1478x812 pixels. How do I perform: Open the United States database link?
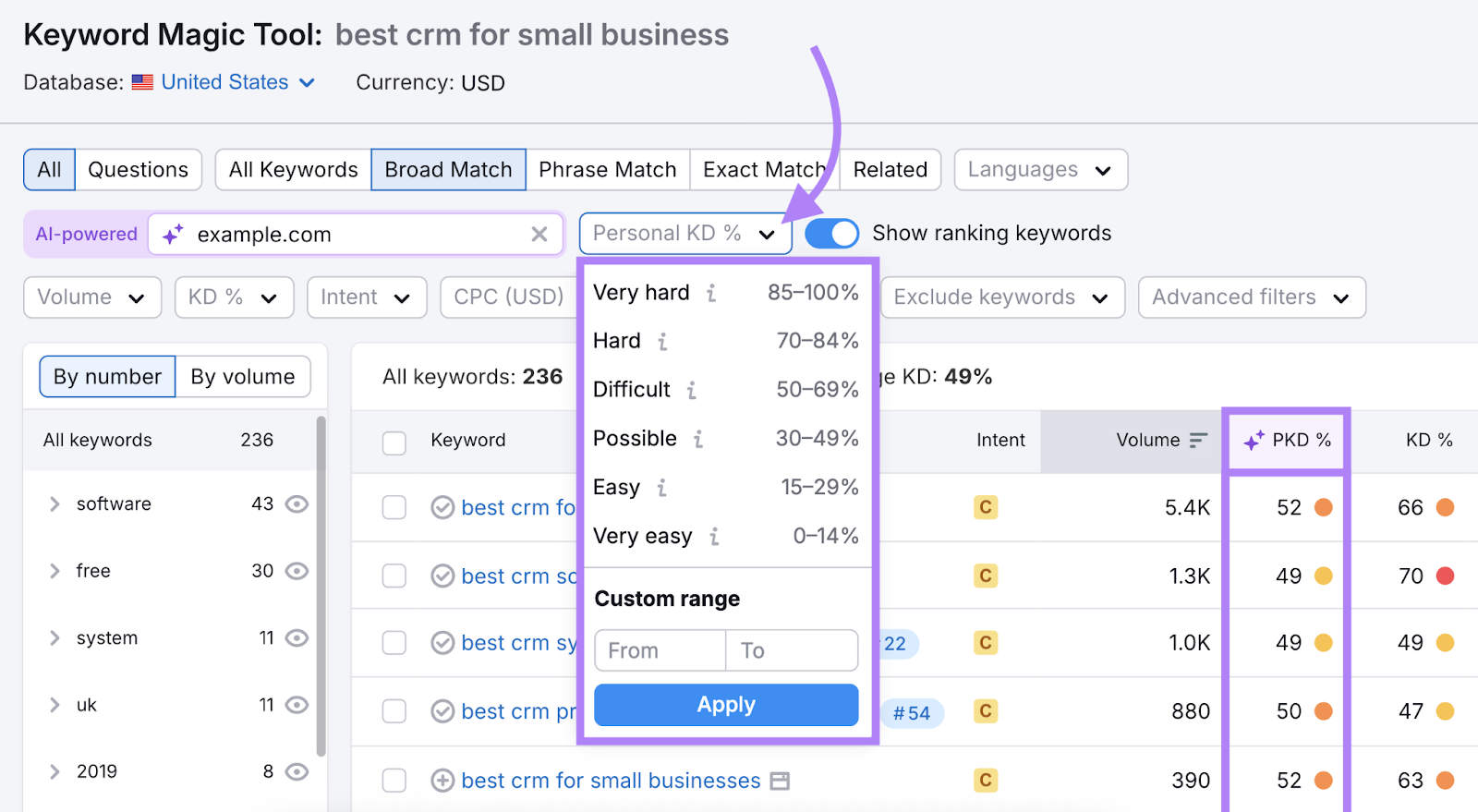225,82
